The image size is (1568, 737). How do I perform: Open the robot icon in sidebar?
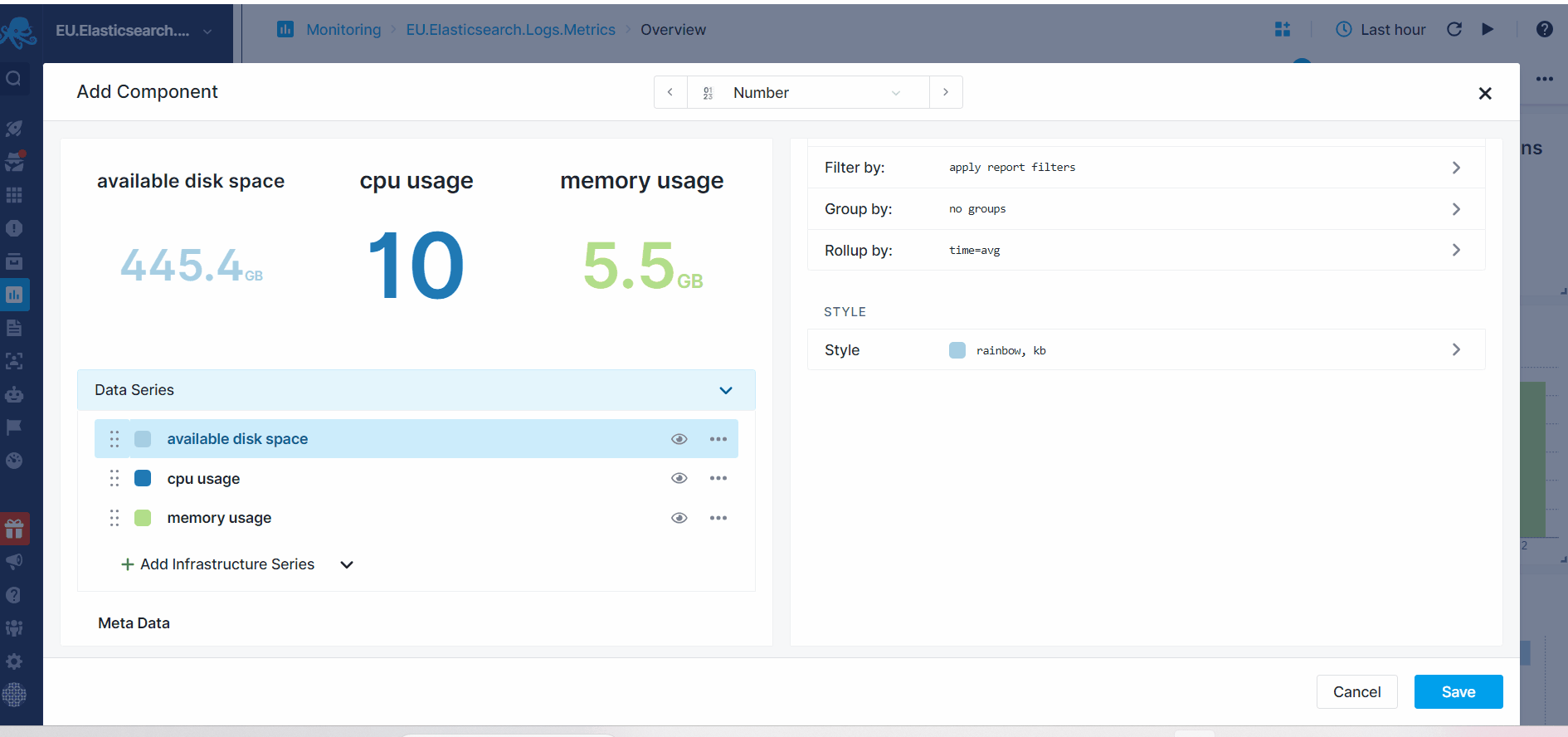pos(14,394)
